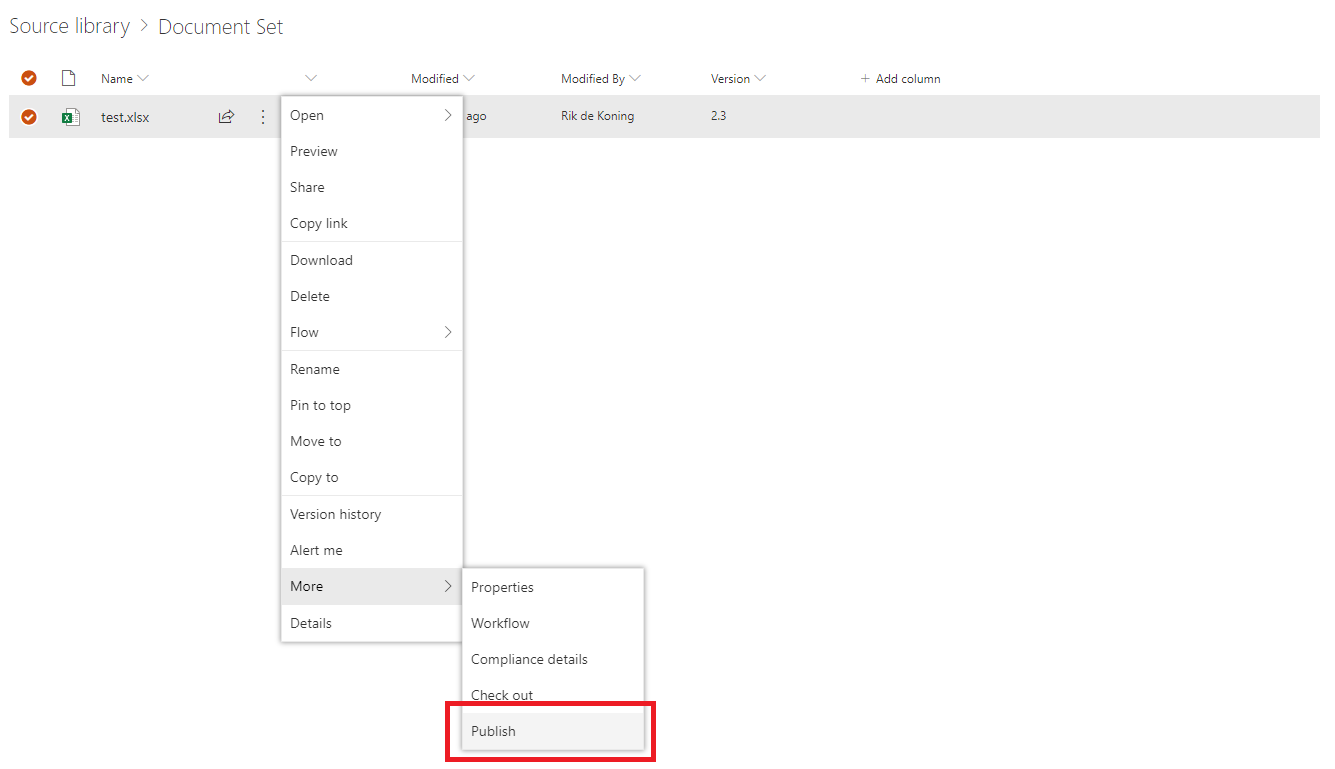Viewport: 1335px width, 769px height.
Task: Open the Modified By column dropdown
Action: 635,78
